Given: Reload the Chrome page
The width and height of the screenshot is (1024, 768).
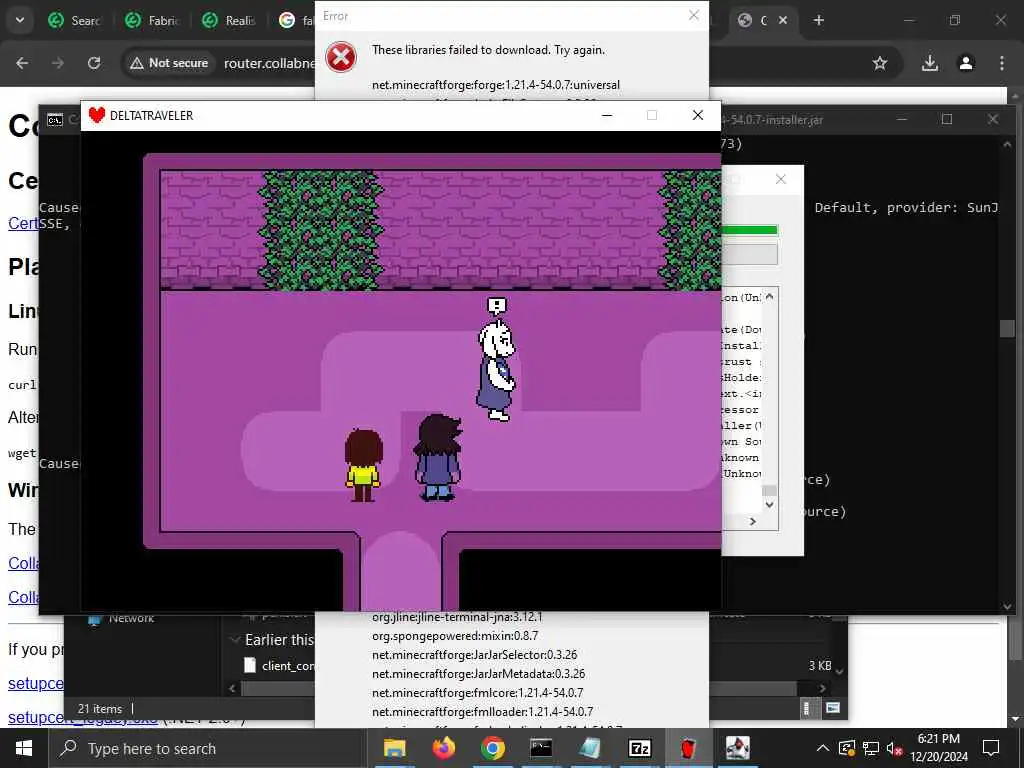Looking at the screenshot, I should pyautogui.click(x=94, y=63).
